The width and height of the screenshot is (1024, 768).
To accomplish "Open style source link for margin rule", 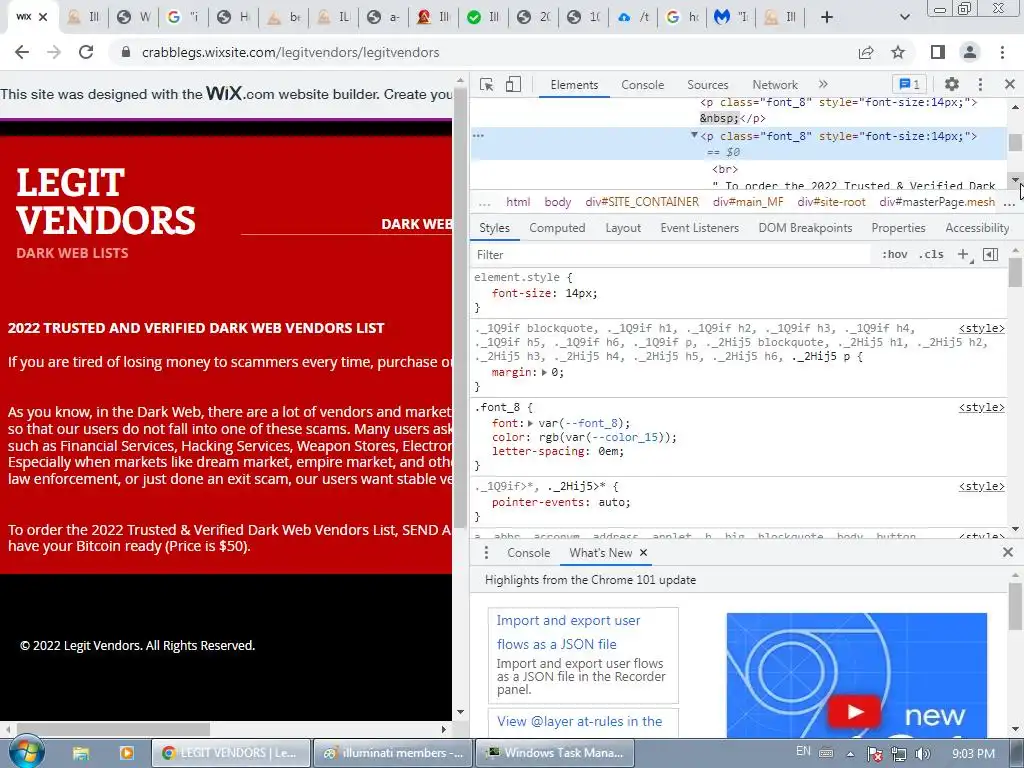I will (982, 328).
